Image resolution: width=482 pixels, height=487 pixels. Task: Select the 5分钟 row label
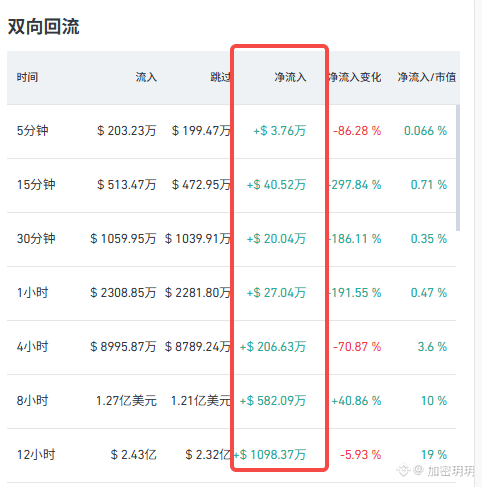32,130
